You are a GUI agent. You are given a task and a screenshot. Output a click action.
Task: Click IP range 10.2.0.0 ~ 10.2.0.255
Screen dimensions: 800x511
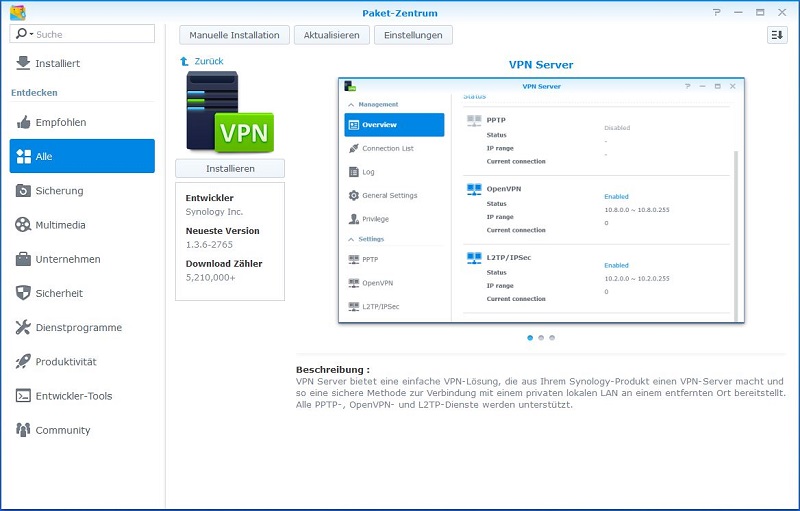pyautogui.click(x=637, y=279)
